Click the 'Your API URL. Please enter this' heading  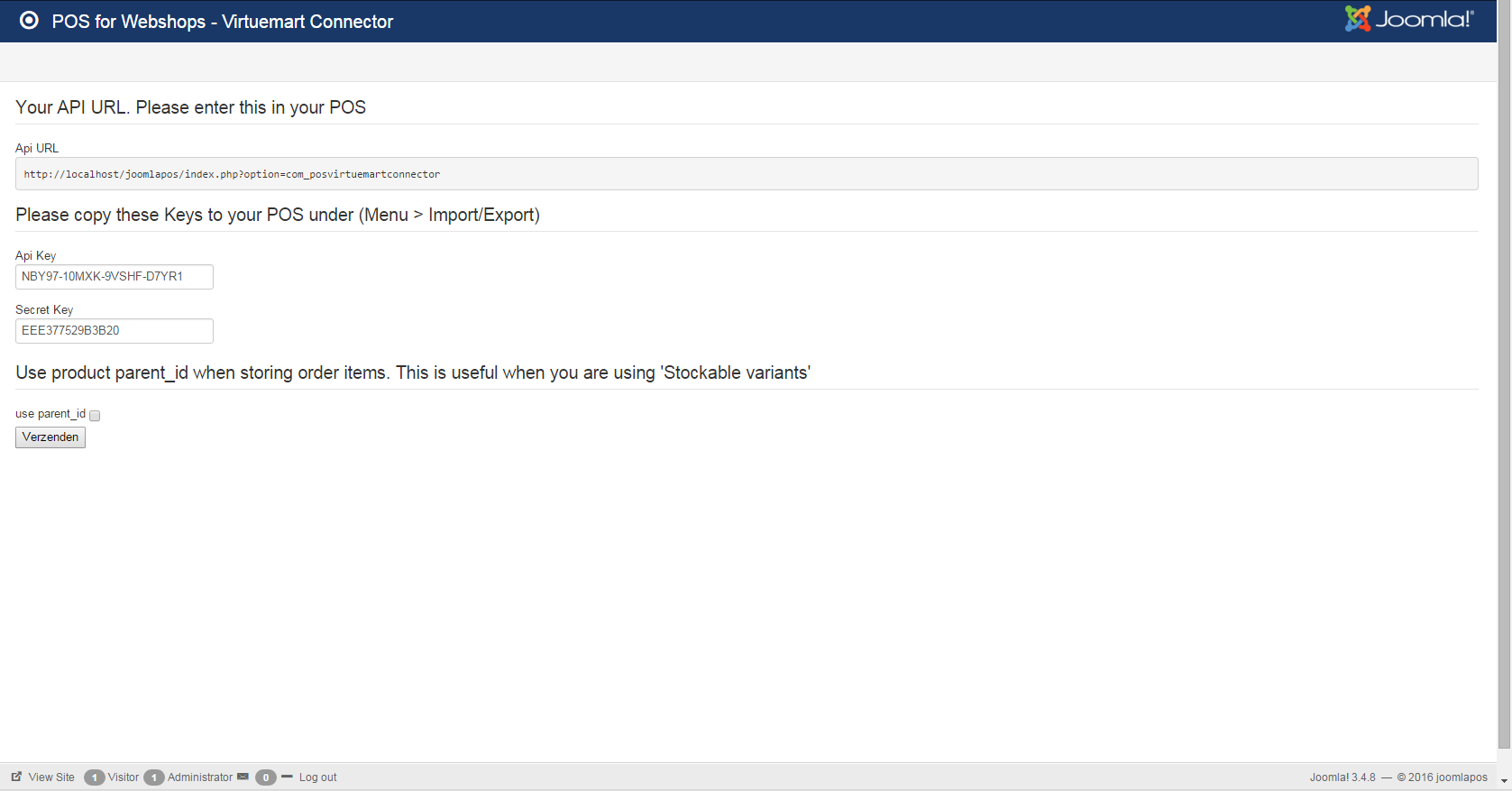coord(191,107)
